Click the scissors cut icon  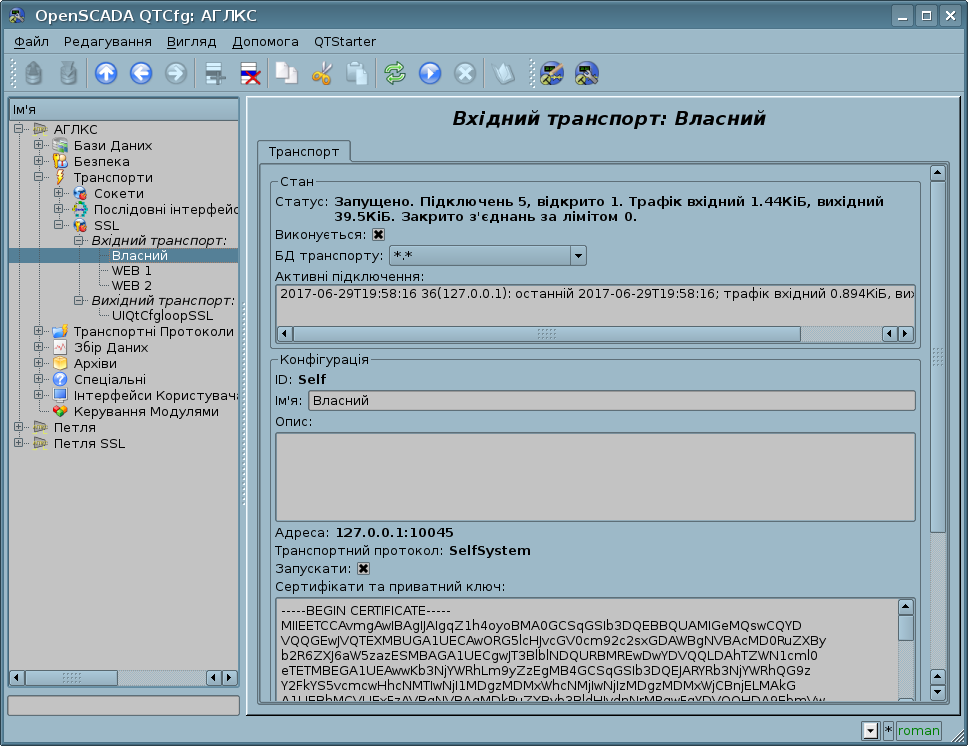click(x=321, y=73)
